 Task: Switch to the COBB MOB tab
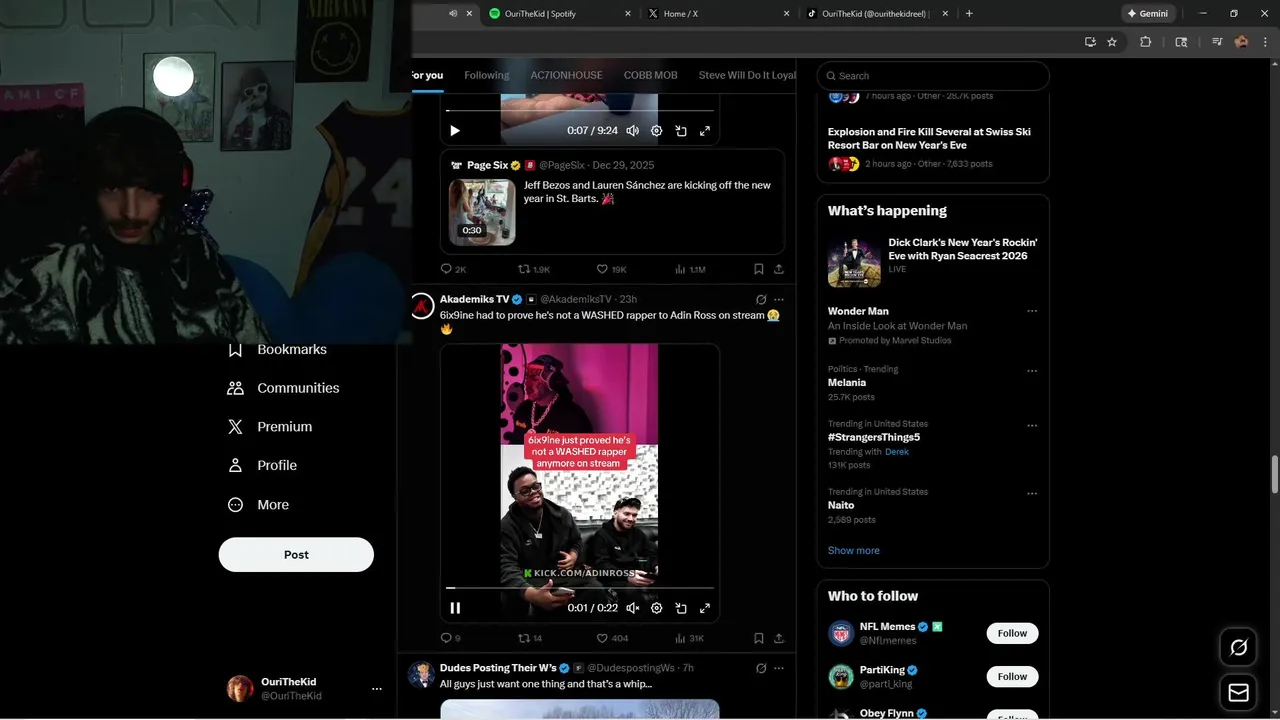point(651,75)
